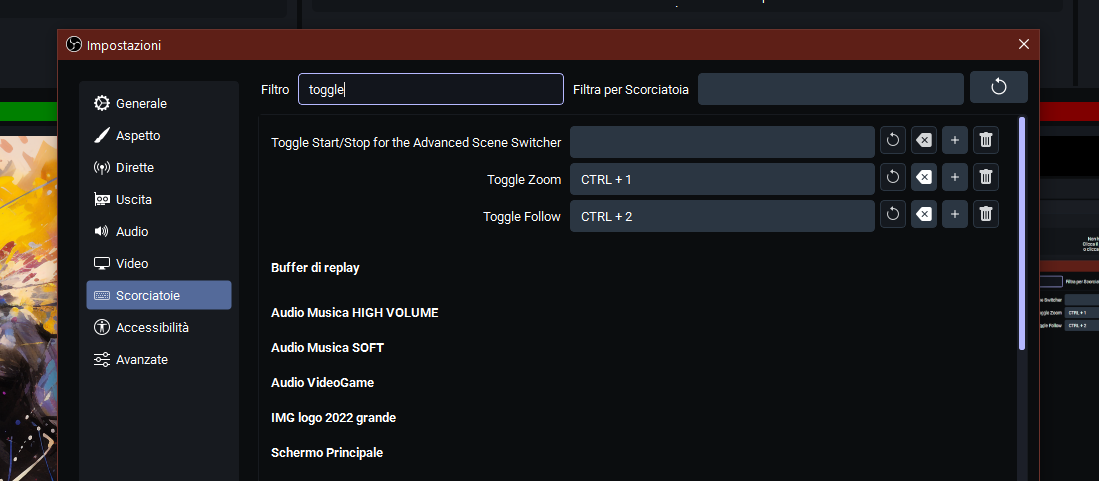The image size is (1099, 481).
Task: Select the Audio settings category
Action: 132,232
